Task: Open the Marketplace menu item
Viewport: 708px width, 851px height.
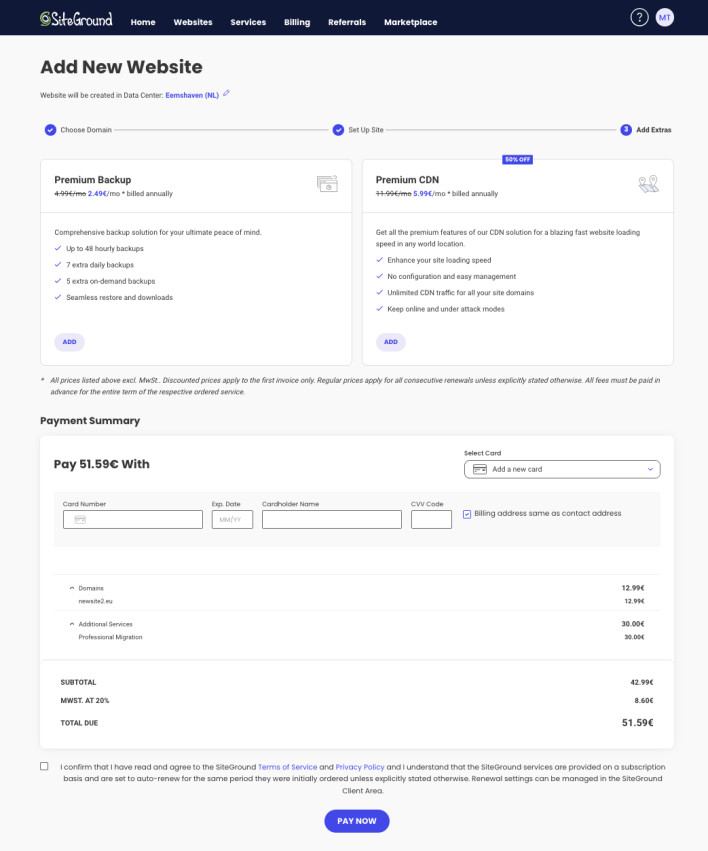Action: coord(410,22)
